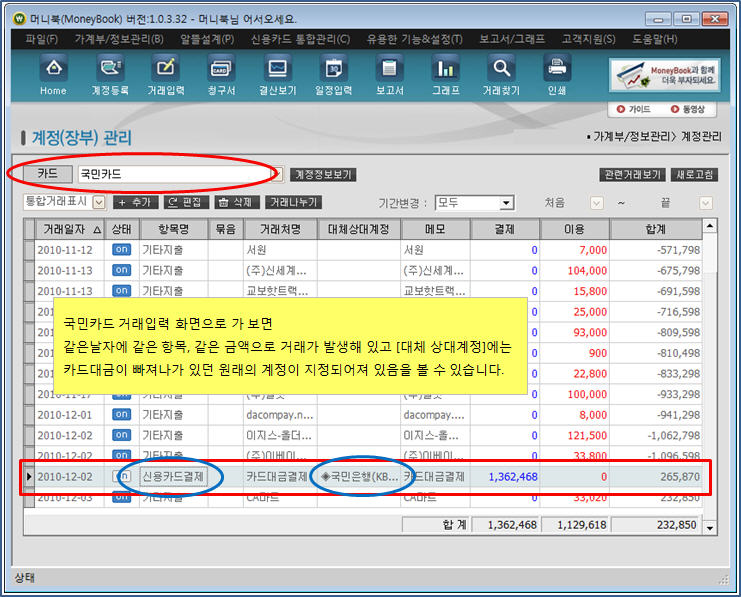741x597 pixels.
Task: Open the 동영상 video link
Action: click(x=688, y=109)
